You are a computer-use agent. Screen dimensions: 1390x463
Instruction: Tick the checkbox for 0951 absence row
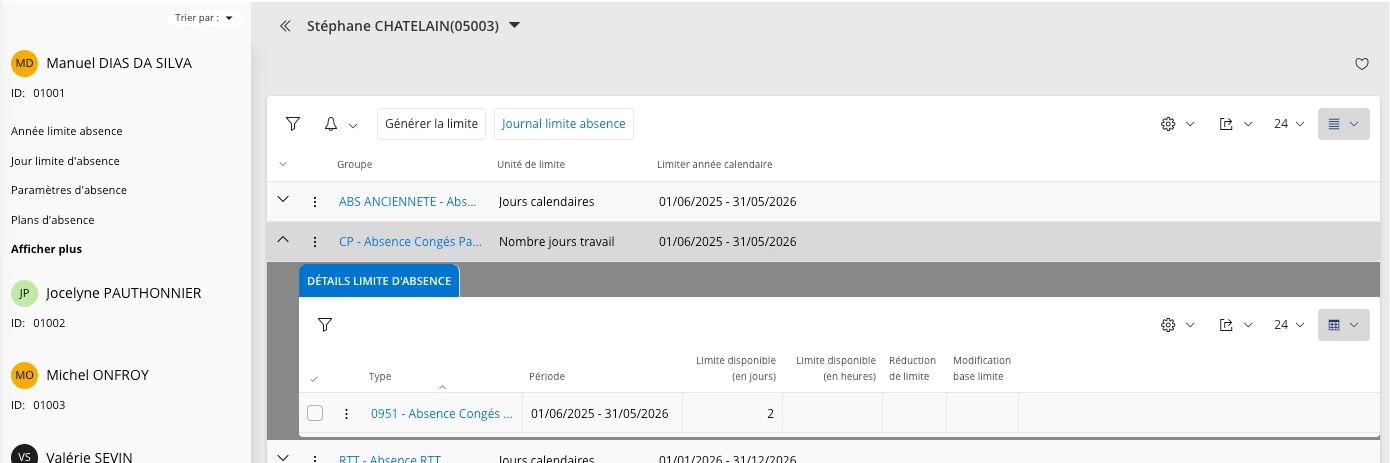pyautogui.click(x=315, y=413)
